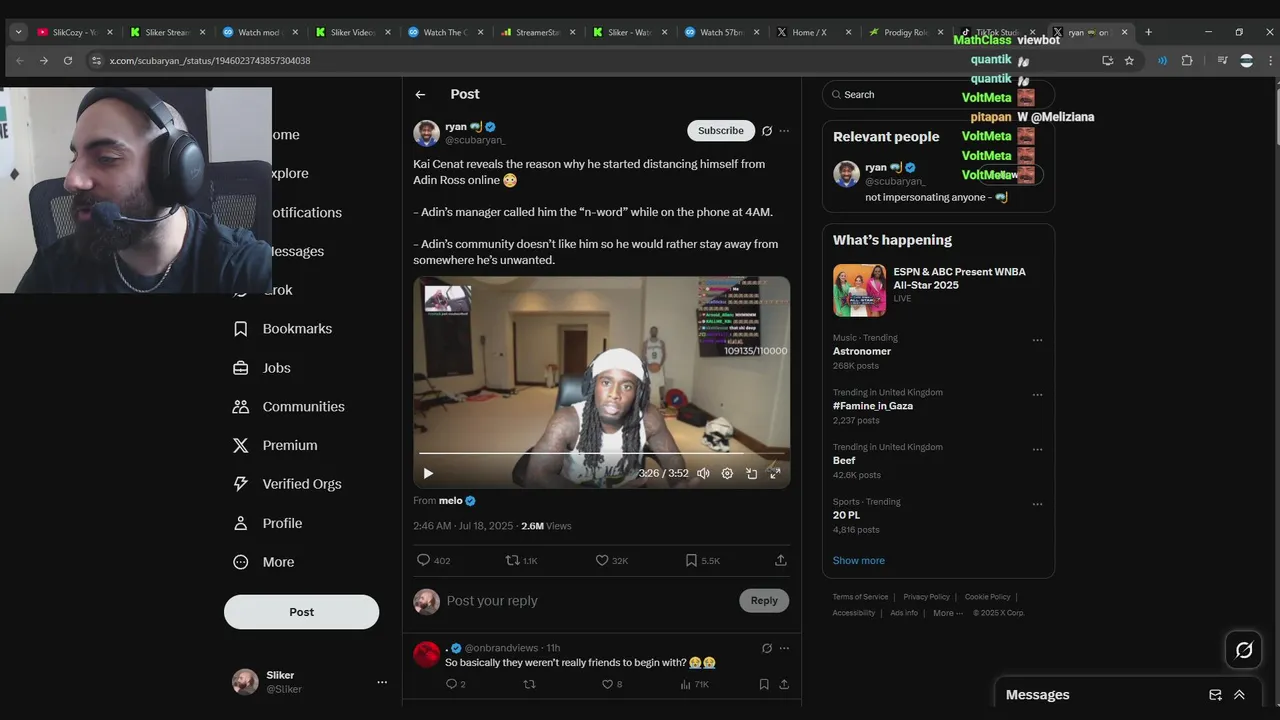View analytics of onbrandviews comment
The width and height of the screenshot is (1280, 720).
pos(694,684)
